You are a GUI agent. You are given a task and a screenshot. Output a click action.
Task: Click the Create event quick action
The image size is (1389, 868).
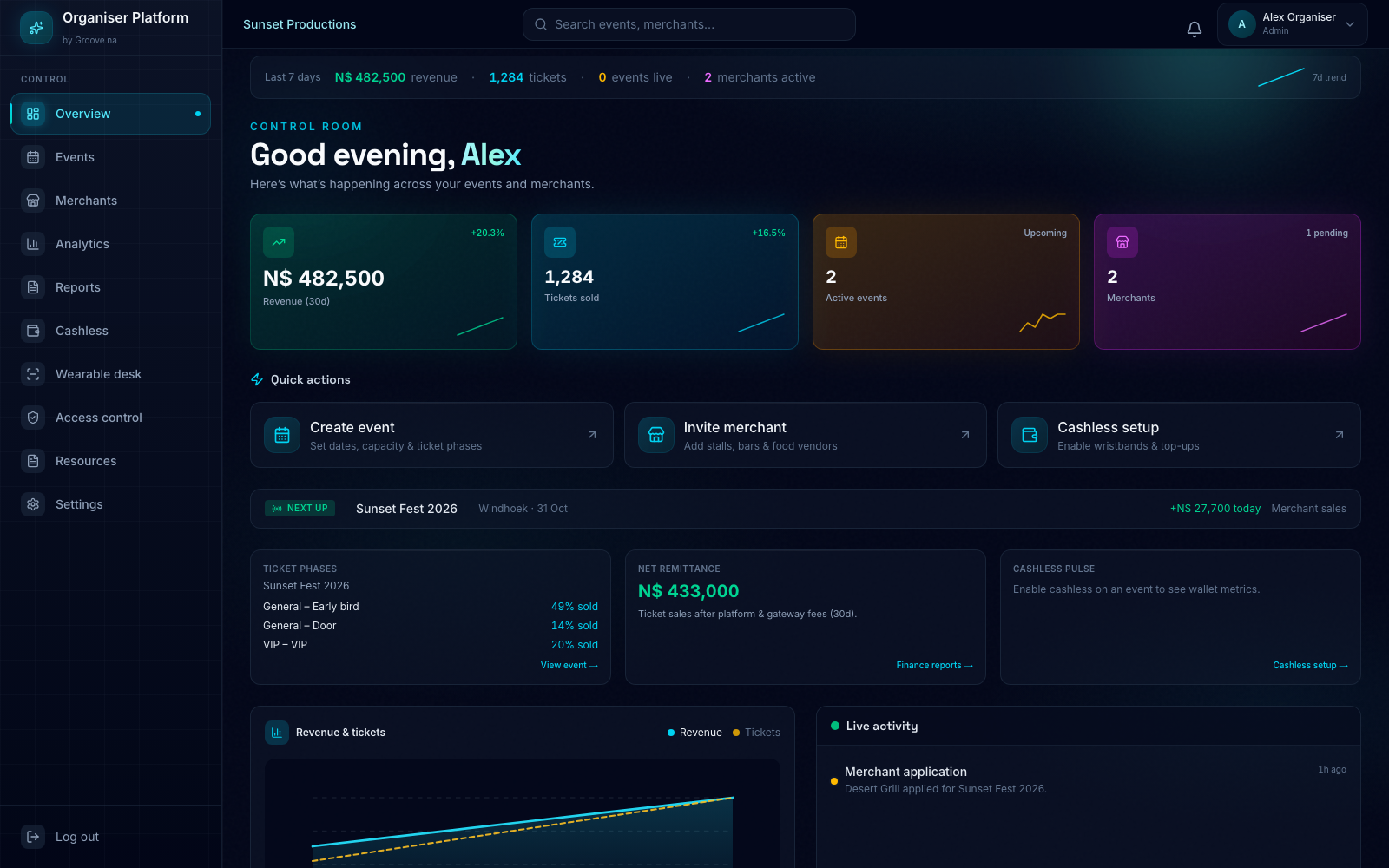point(431,435)
